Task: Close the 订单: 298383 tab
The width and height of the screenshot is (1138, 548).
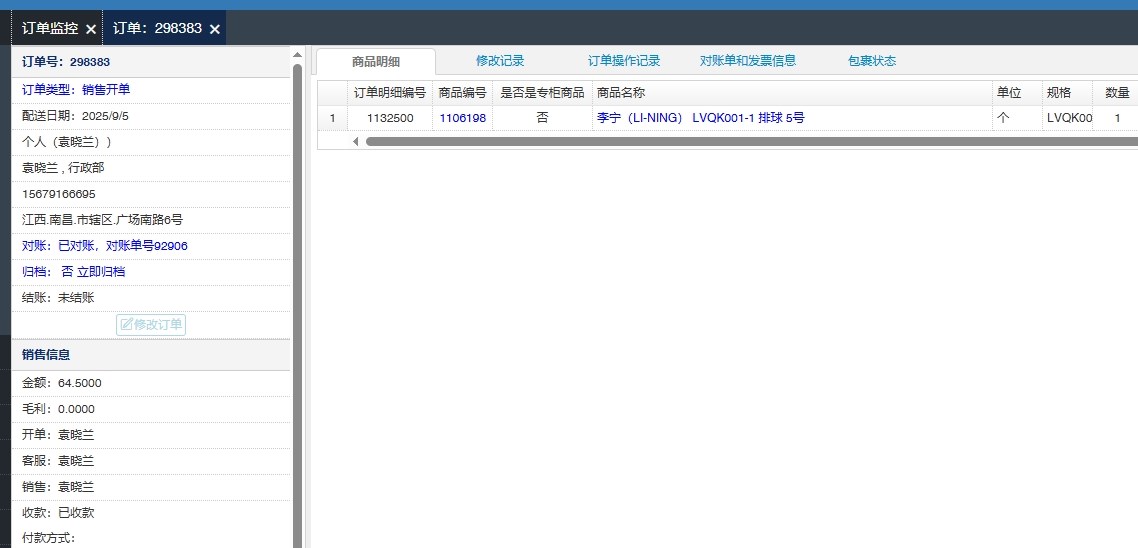Action: tap(214, 29)
